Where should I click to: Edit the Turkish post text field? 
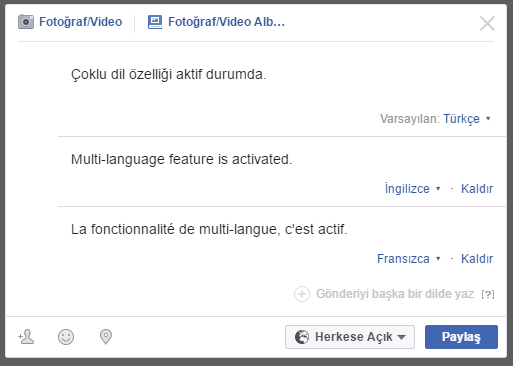coord(169,74)
